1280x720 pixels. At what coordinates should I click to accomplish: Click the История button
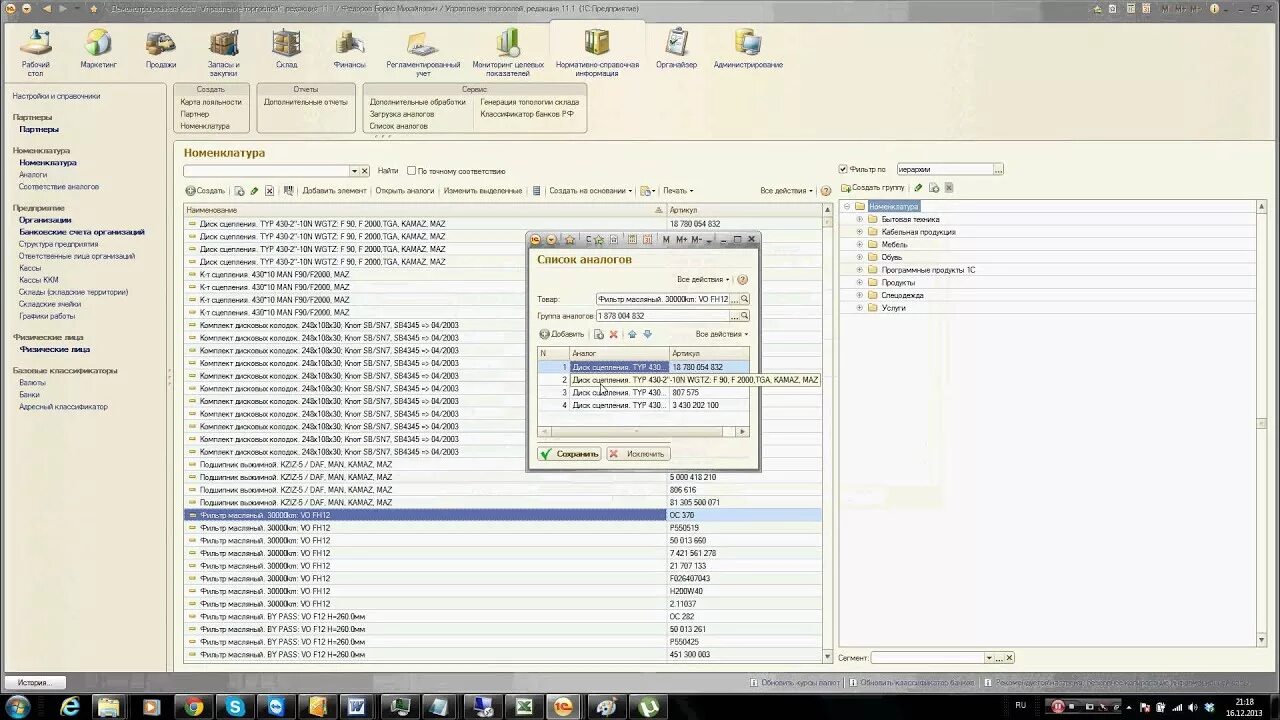[x=35, y=683]
